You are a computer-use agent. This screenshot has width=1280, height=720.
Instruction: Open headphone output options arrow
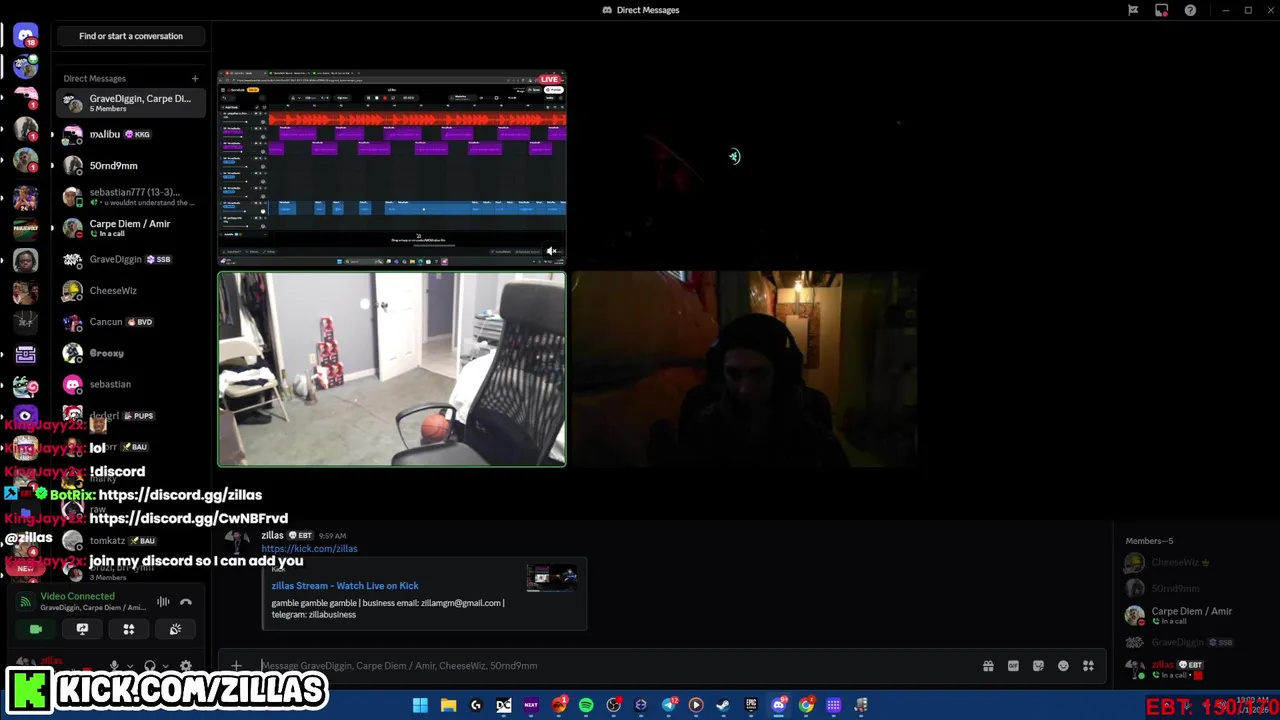click(x=165, y=666)
